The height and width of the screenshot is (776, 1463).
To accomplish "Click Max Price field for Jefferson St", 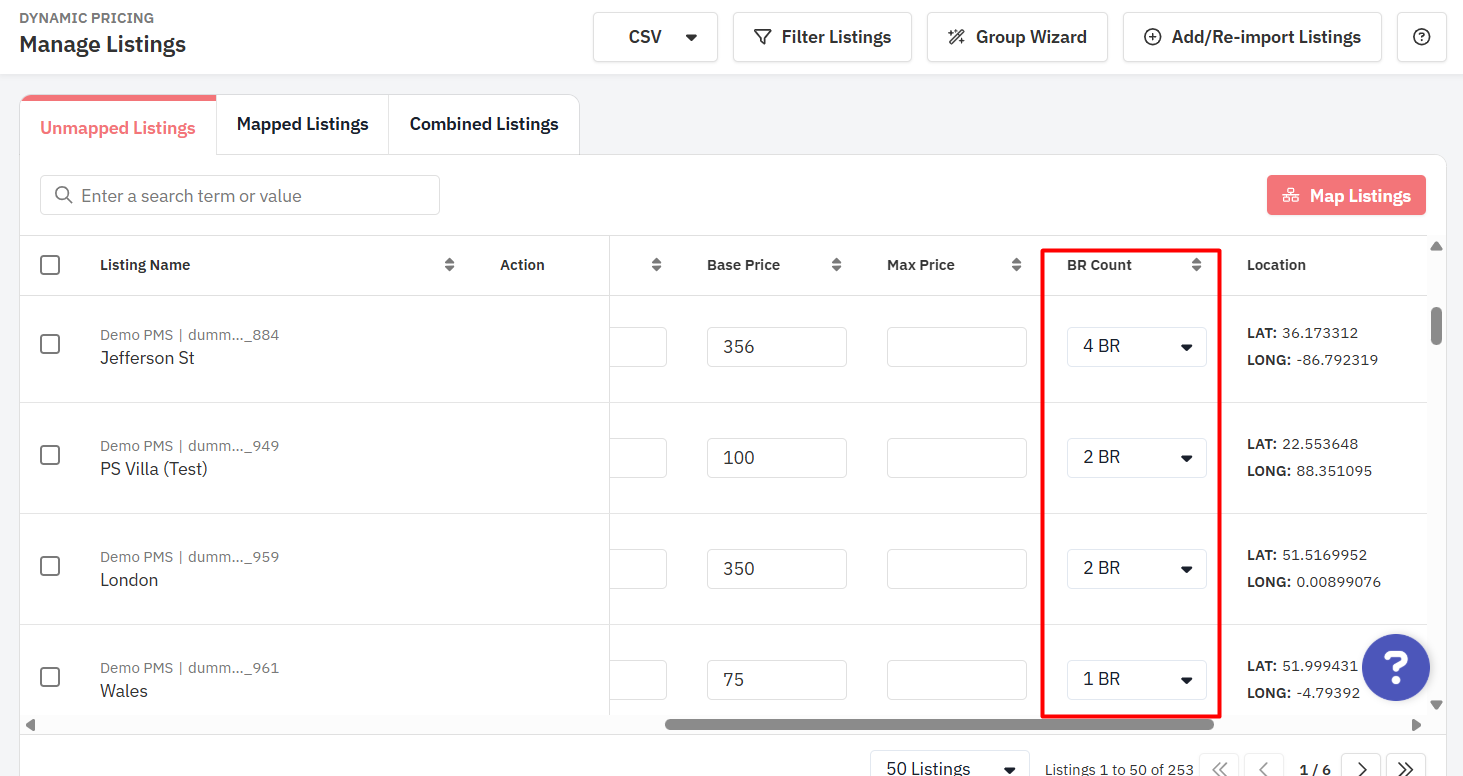I will [957, 347].
